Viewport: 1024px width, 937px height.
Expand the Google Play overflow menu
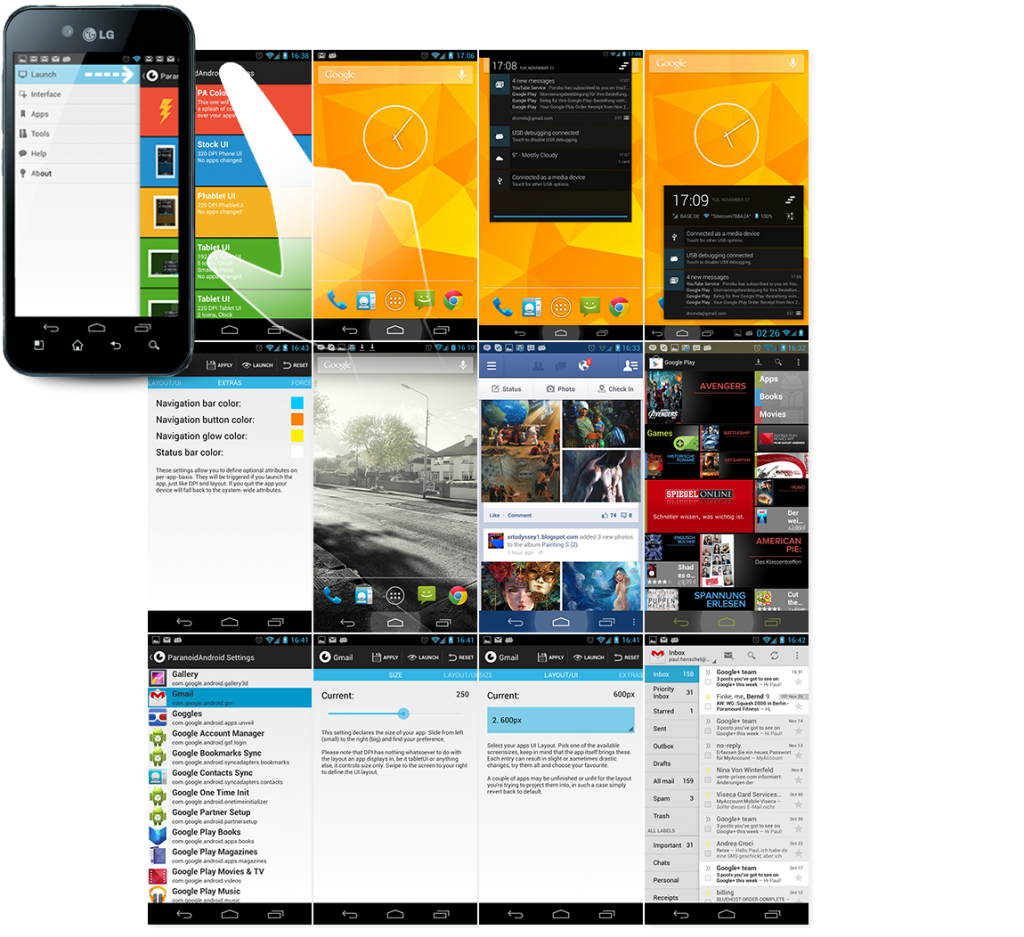tap(798, 362)
